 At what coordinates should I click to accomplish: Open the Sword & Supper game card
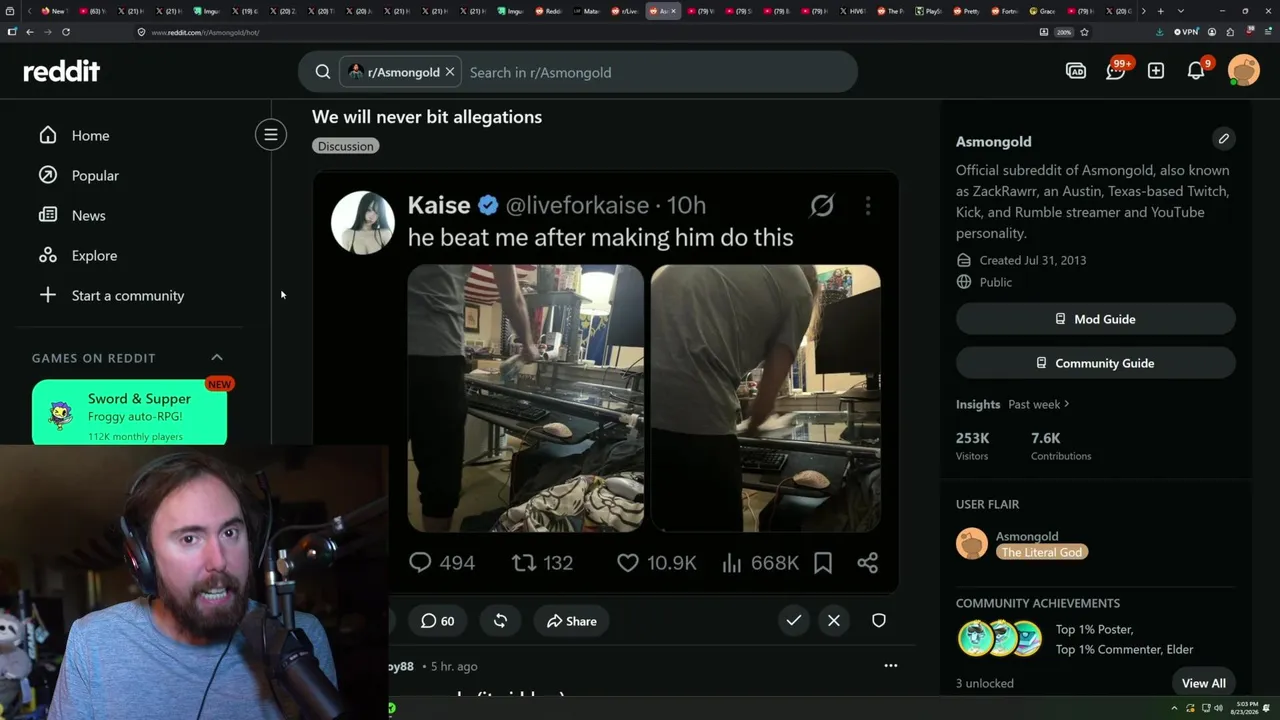click(x=130, y=412)
